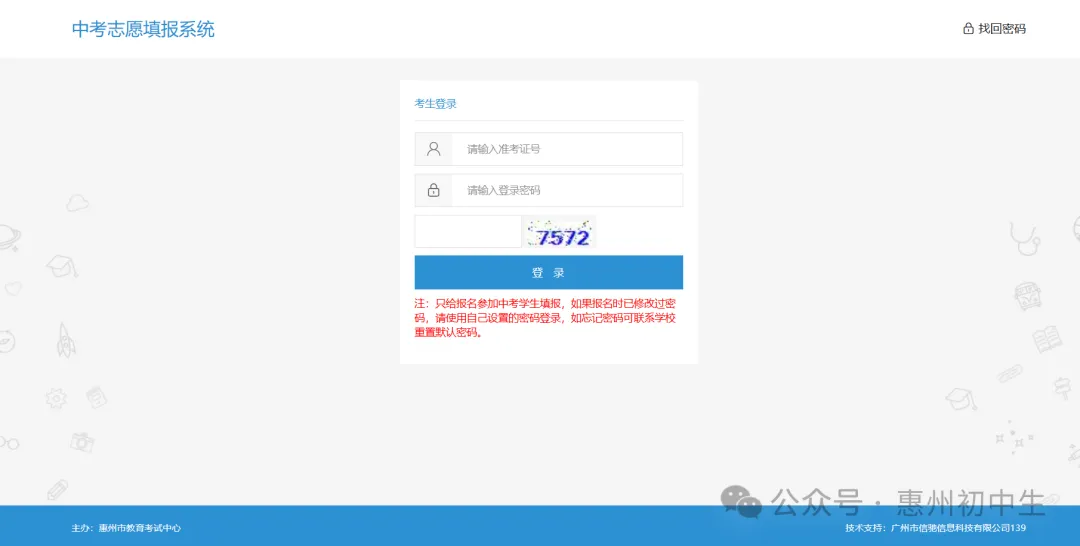Click the padlock icon in the password field

tap(433, 190)
